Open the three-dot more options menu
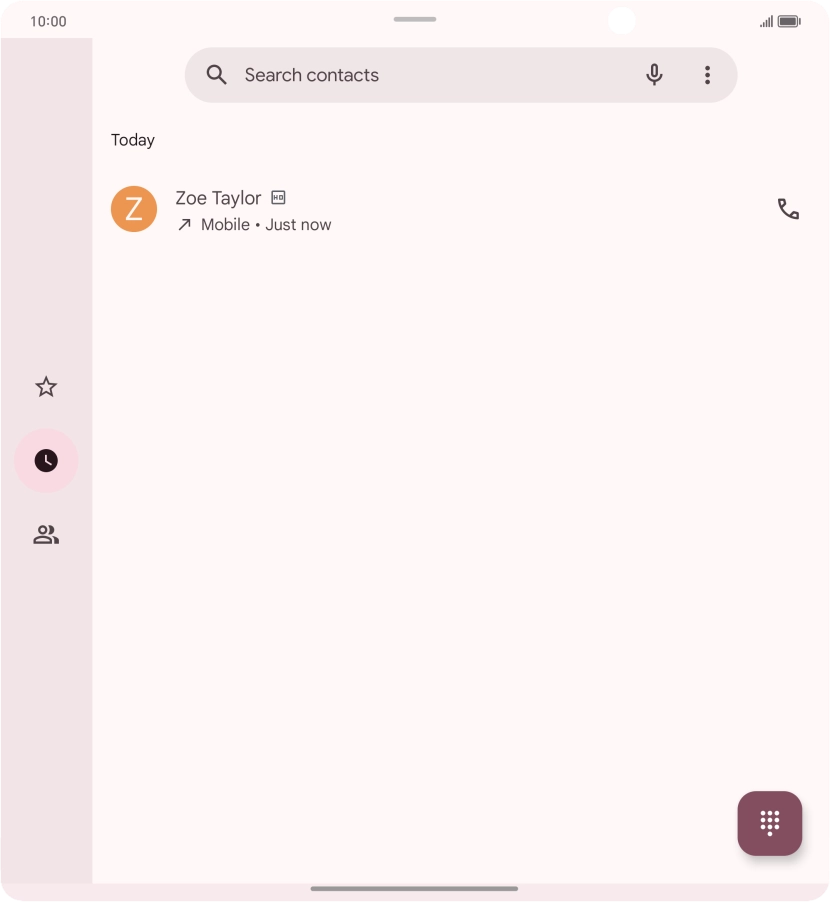Image resolution: width=830 pixels, height=902 pixels. point(707,75)
